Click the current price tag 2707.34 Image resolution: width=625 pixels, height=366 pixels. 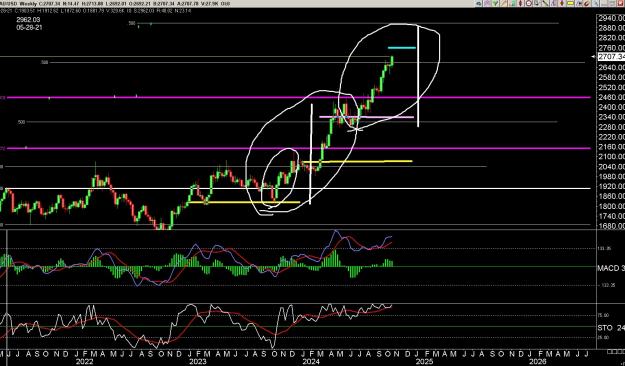point(611,57)
